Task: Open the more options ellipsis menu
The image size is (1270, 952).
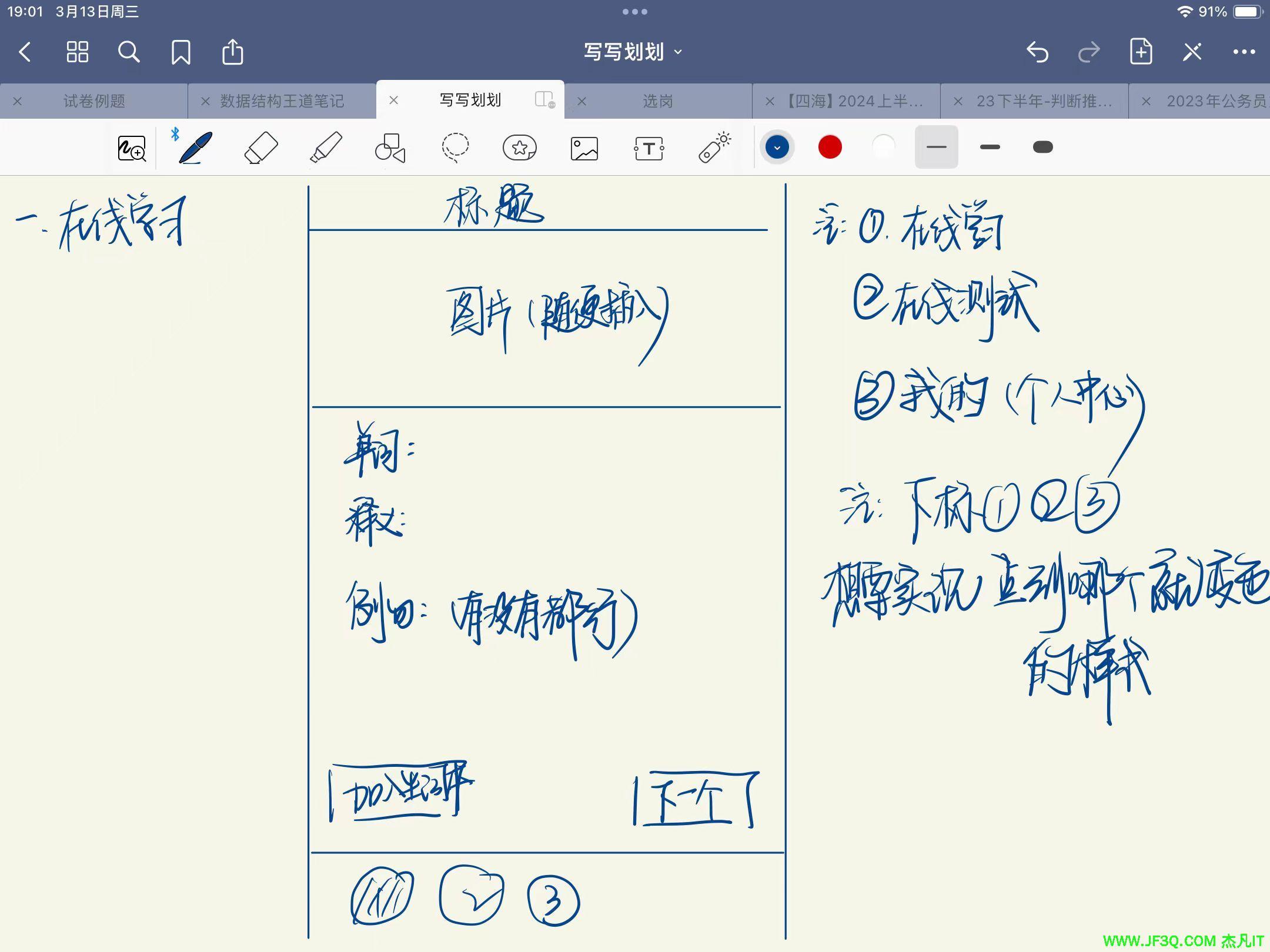Action: coord(1244,52)
